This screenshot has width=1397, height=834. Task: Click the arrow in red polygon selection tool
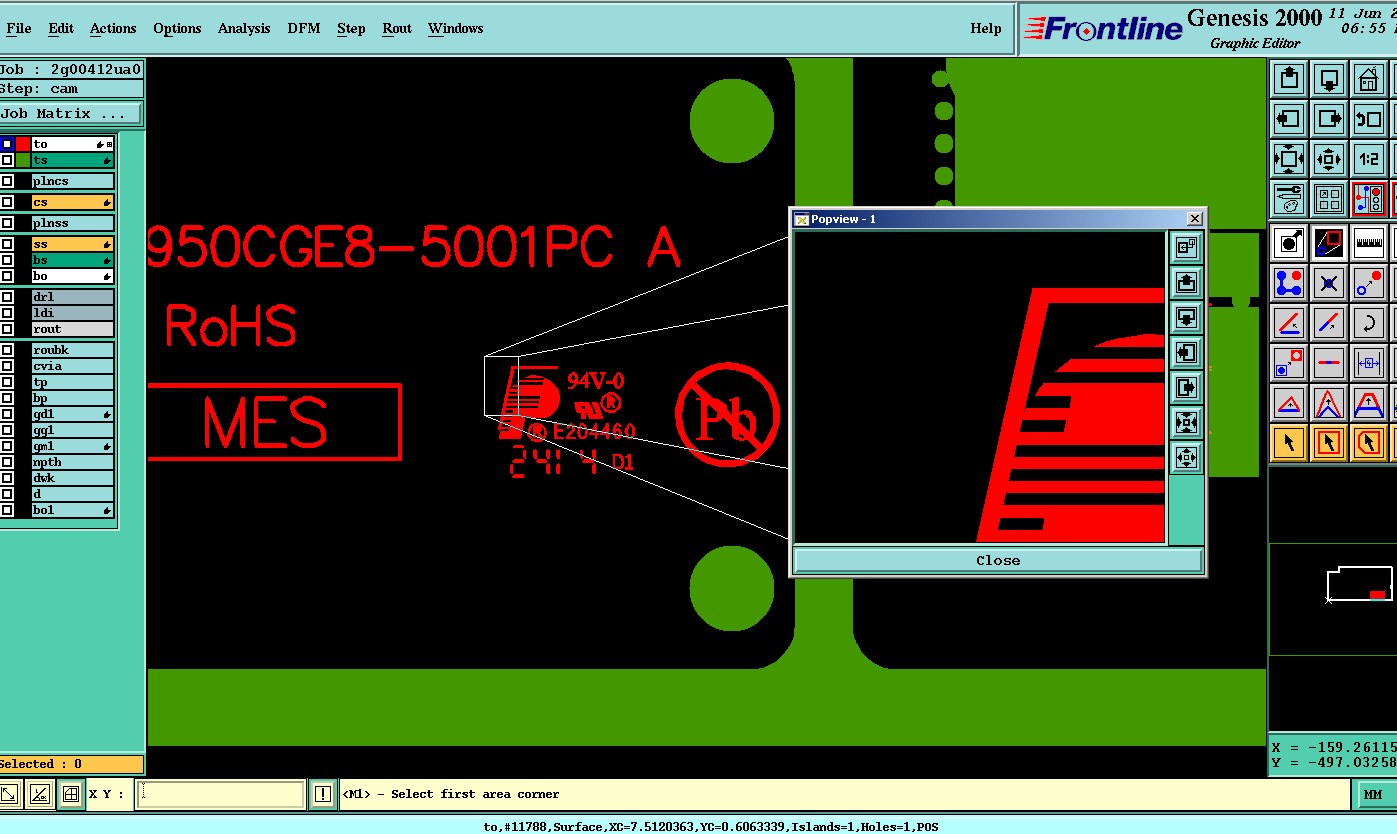coord(1367,442)
